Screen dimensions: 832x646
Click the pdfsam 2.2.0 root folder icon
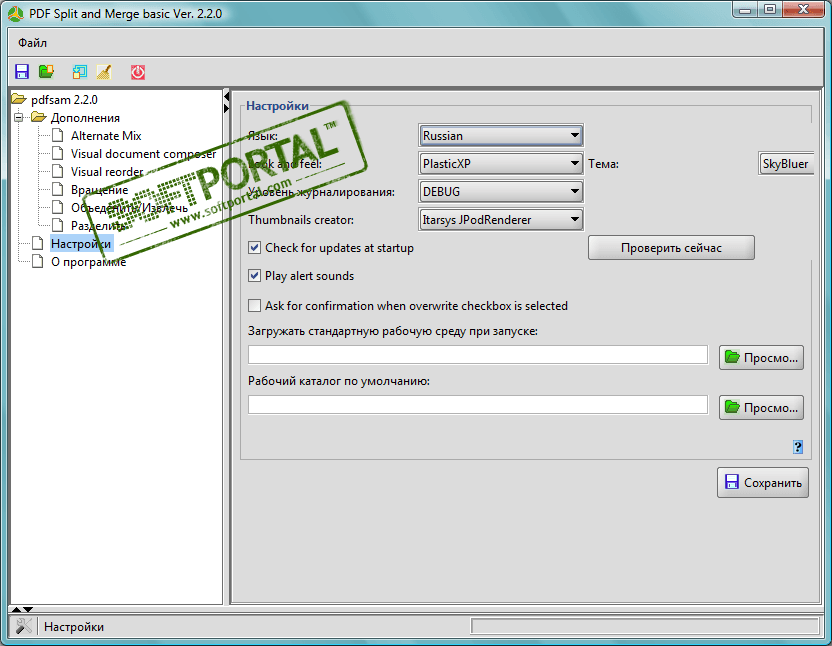[19, 99]
